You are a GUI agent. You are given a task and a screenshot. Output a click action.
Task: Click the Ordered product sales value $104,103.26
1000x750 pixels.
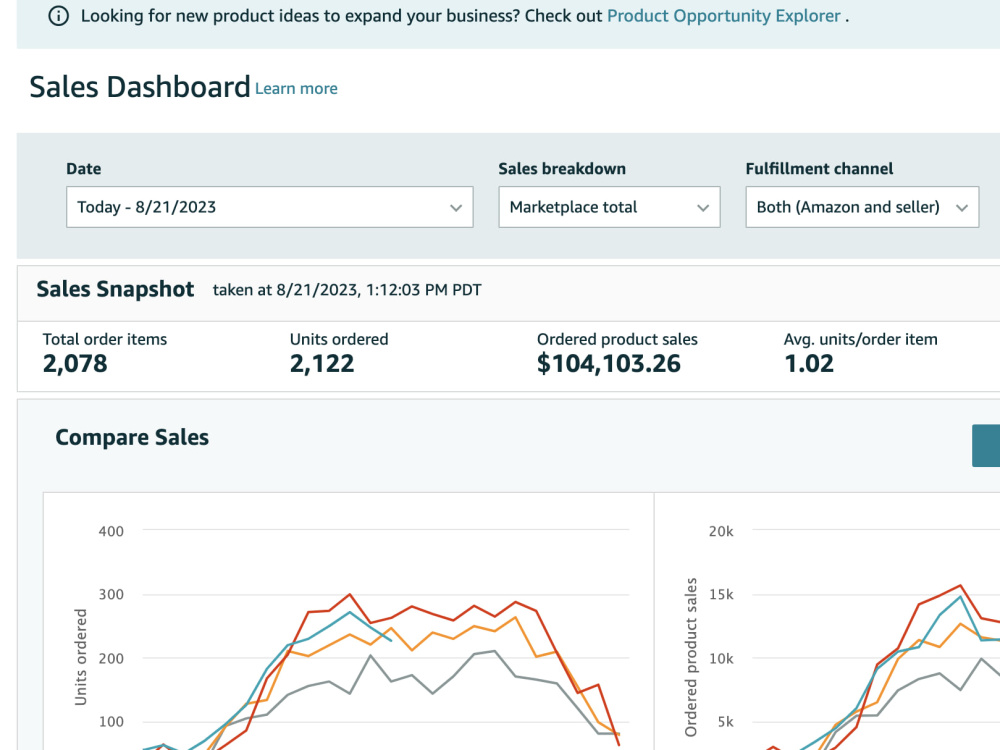point(608,364)
